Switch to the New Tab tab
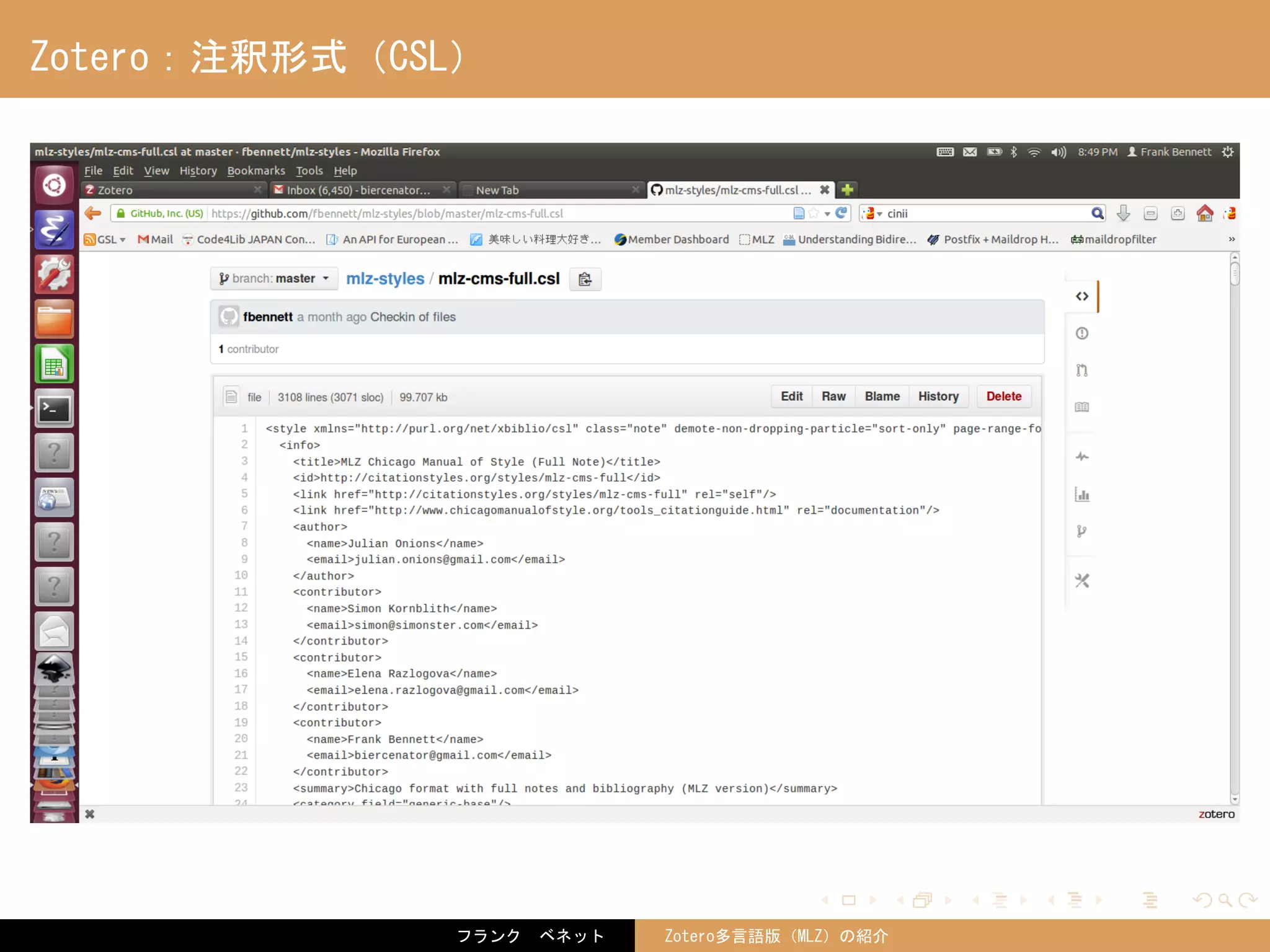Image resolution: width=1270 pixels, height=952 pixels. [x=551, y=190]
